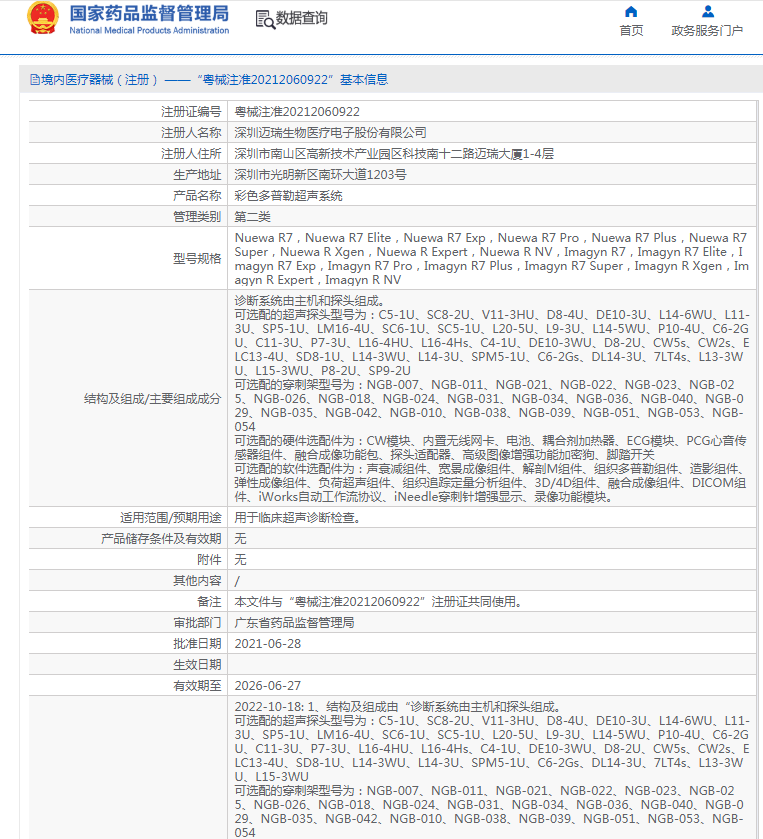This screenshot has width=763, height=839.
Task: Select the remark 本文件与…注册证共同使用。
Action: click(379, 602)
